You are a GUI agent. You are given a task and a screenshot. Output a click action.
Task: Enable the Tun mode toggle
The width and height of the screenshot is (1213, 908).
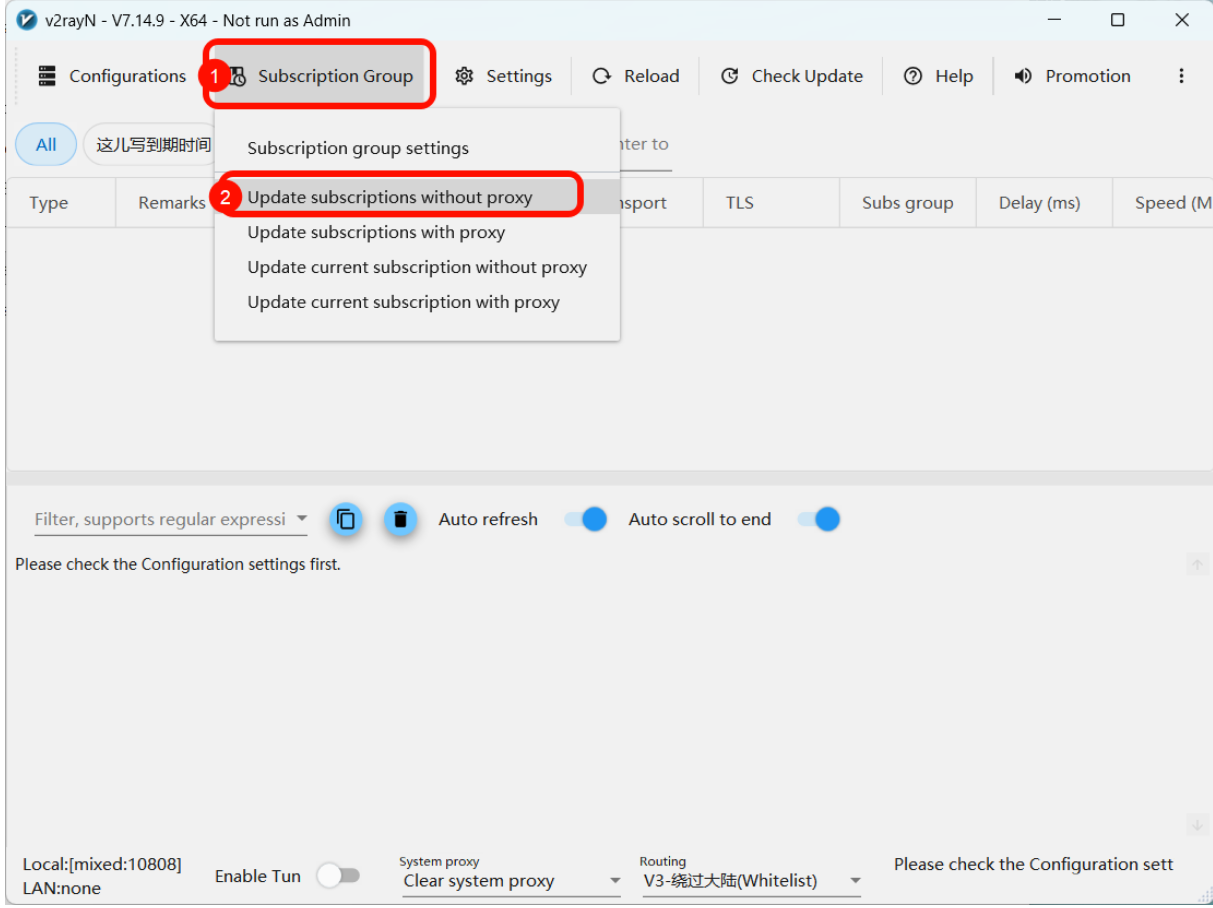338,876
